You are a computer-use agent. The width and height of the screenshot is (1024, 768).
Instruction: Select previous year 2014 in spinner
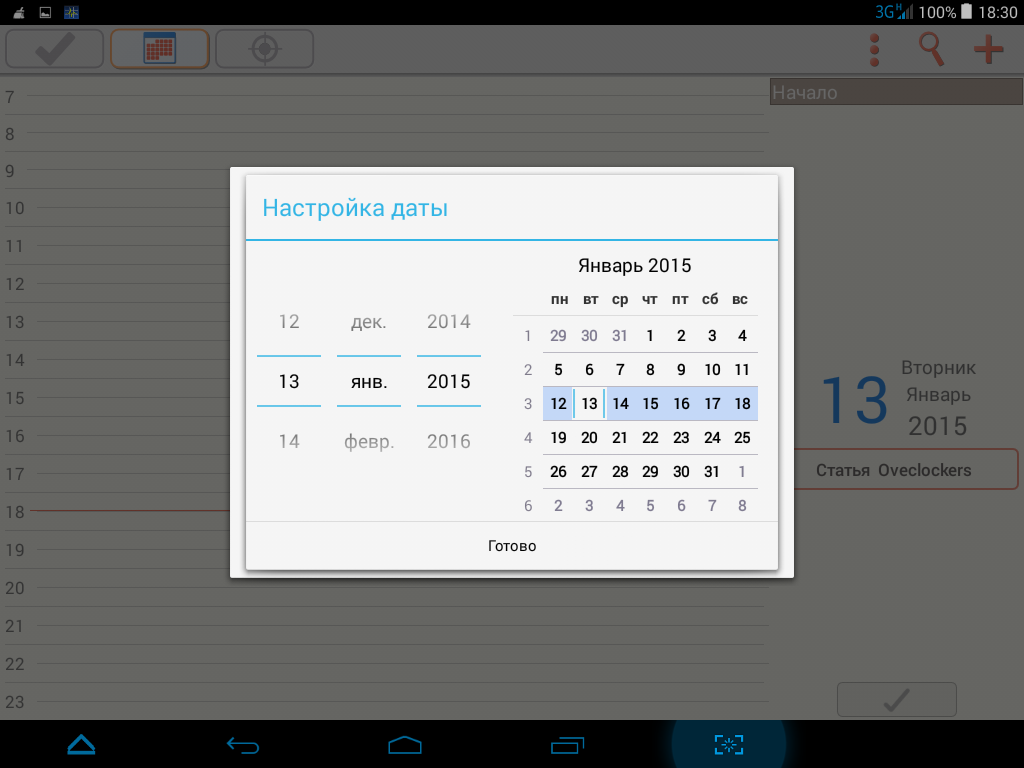(449, 321)
